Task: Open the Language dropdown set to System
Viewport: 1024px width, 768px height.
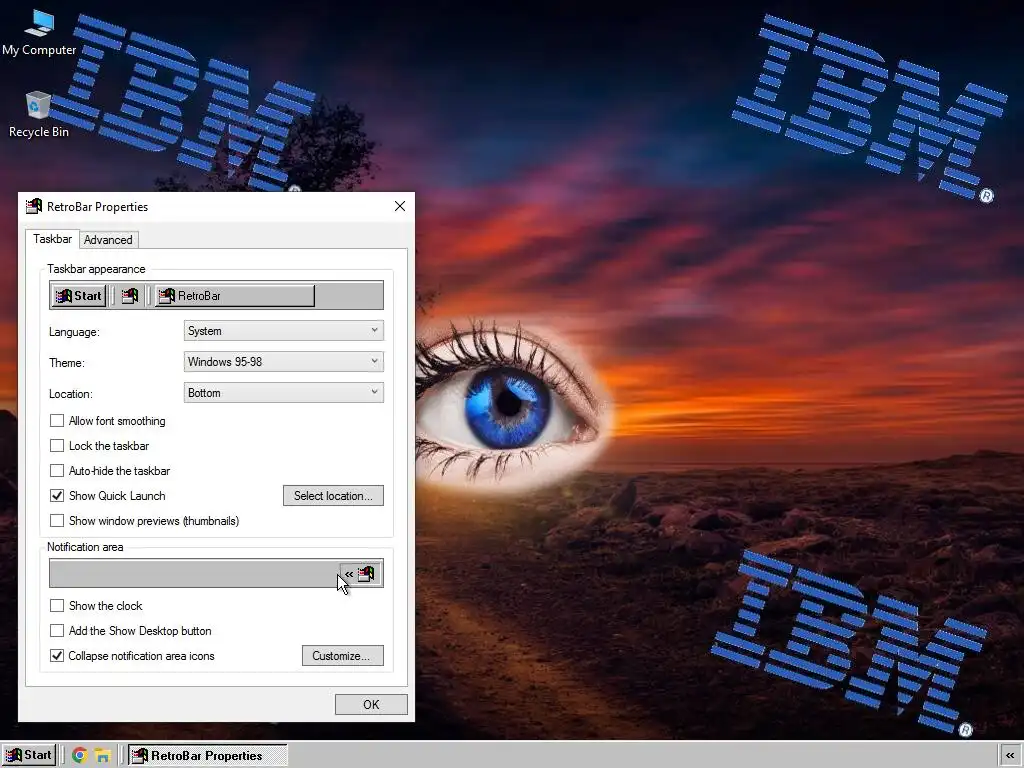Action: tap(283, 330)
